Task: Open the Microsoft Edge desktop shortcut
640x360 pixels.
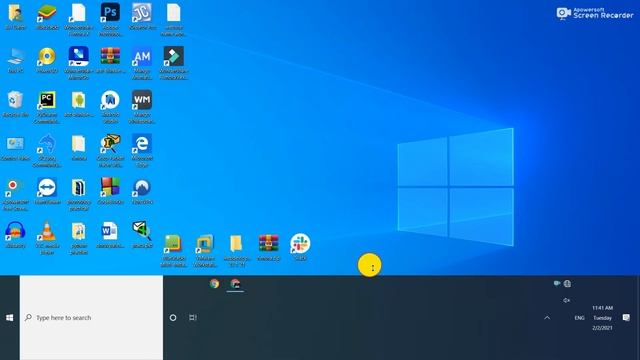Action: (x=142, y=151)
